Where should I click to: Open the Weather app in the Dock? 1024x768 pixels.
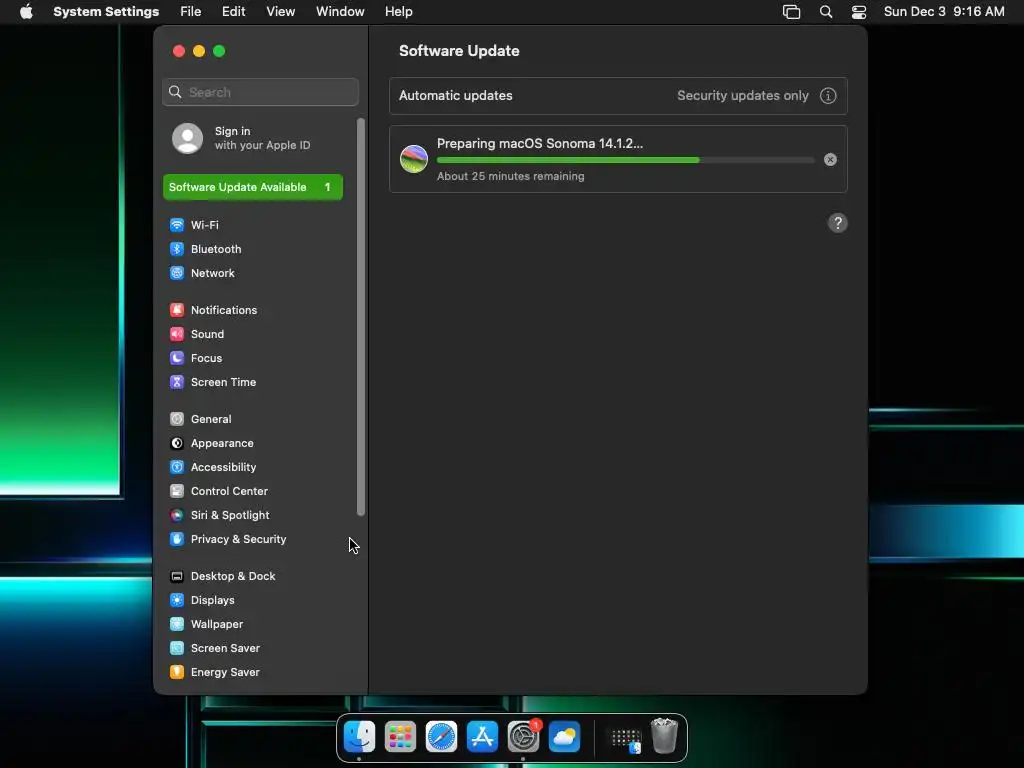tap(564, 737)
